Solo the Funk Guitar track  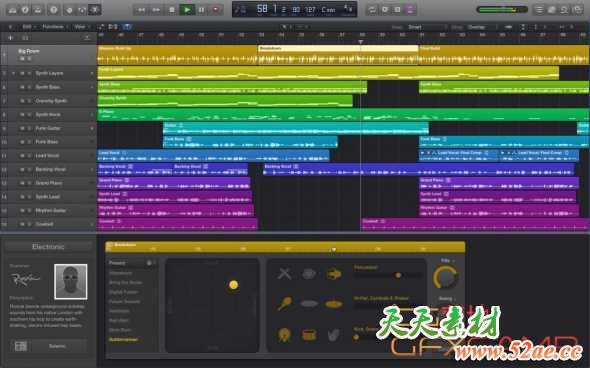29,128
